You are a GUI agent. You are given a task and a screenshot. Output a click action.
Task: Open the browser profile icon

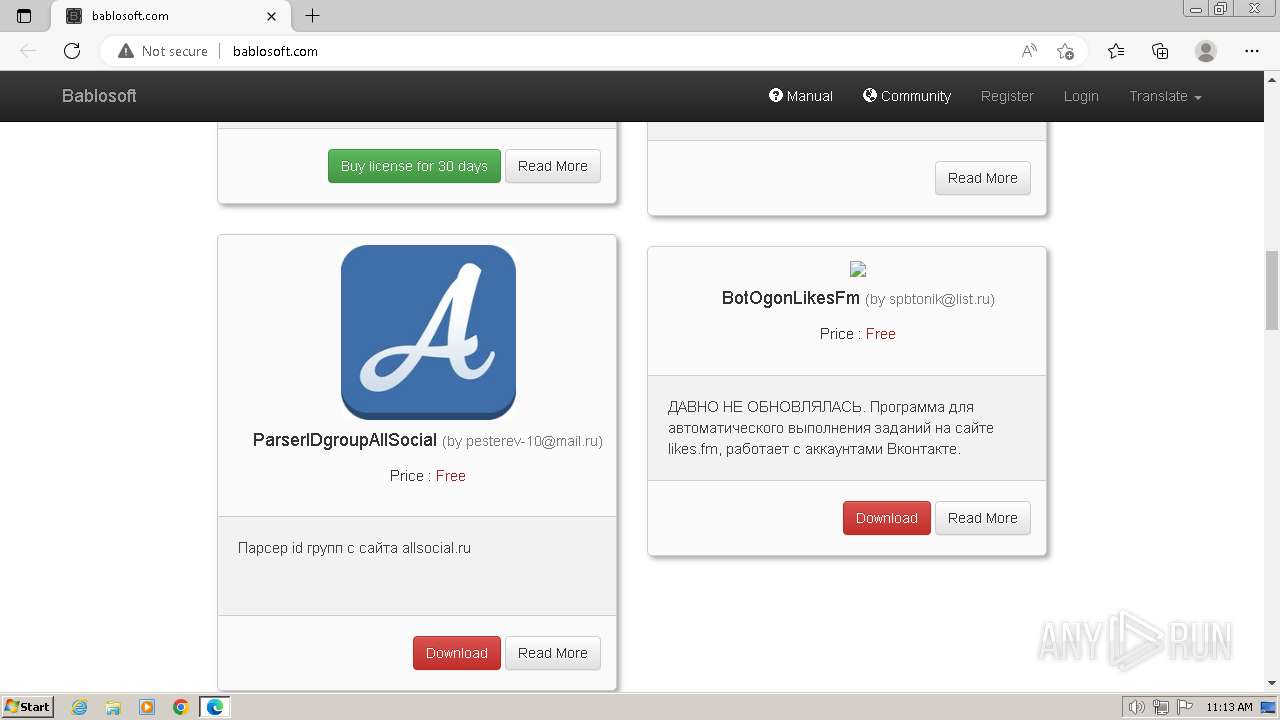click(x=1206, y=51)
